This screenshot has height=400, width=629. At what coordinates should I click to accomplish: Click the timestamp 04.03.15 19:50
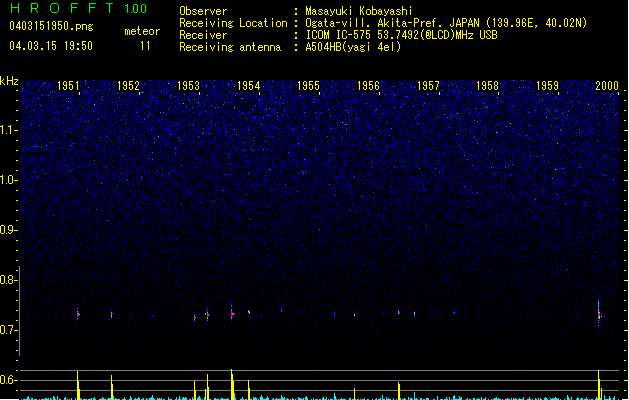click(x=51, y=46)
